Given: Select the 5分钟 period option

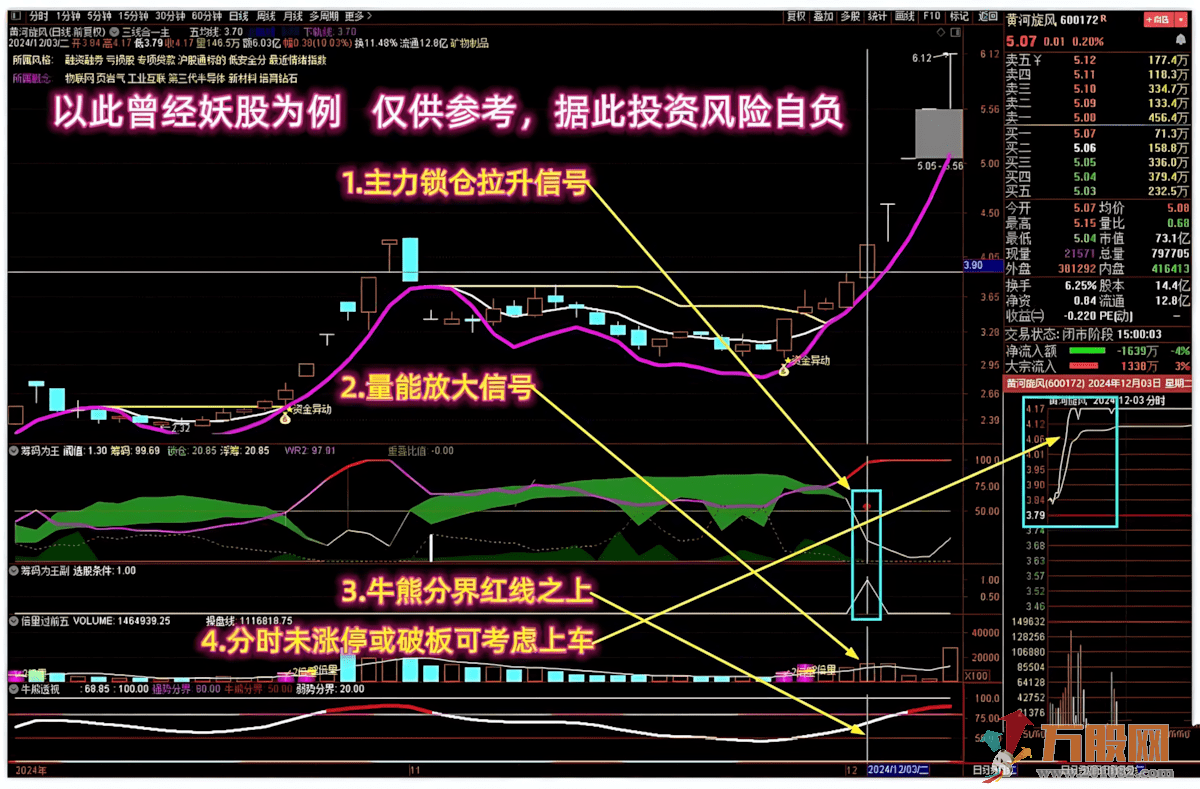Looking at the screenshot, I should point(99,16).
